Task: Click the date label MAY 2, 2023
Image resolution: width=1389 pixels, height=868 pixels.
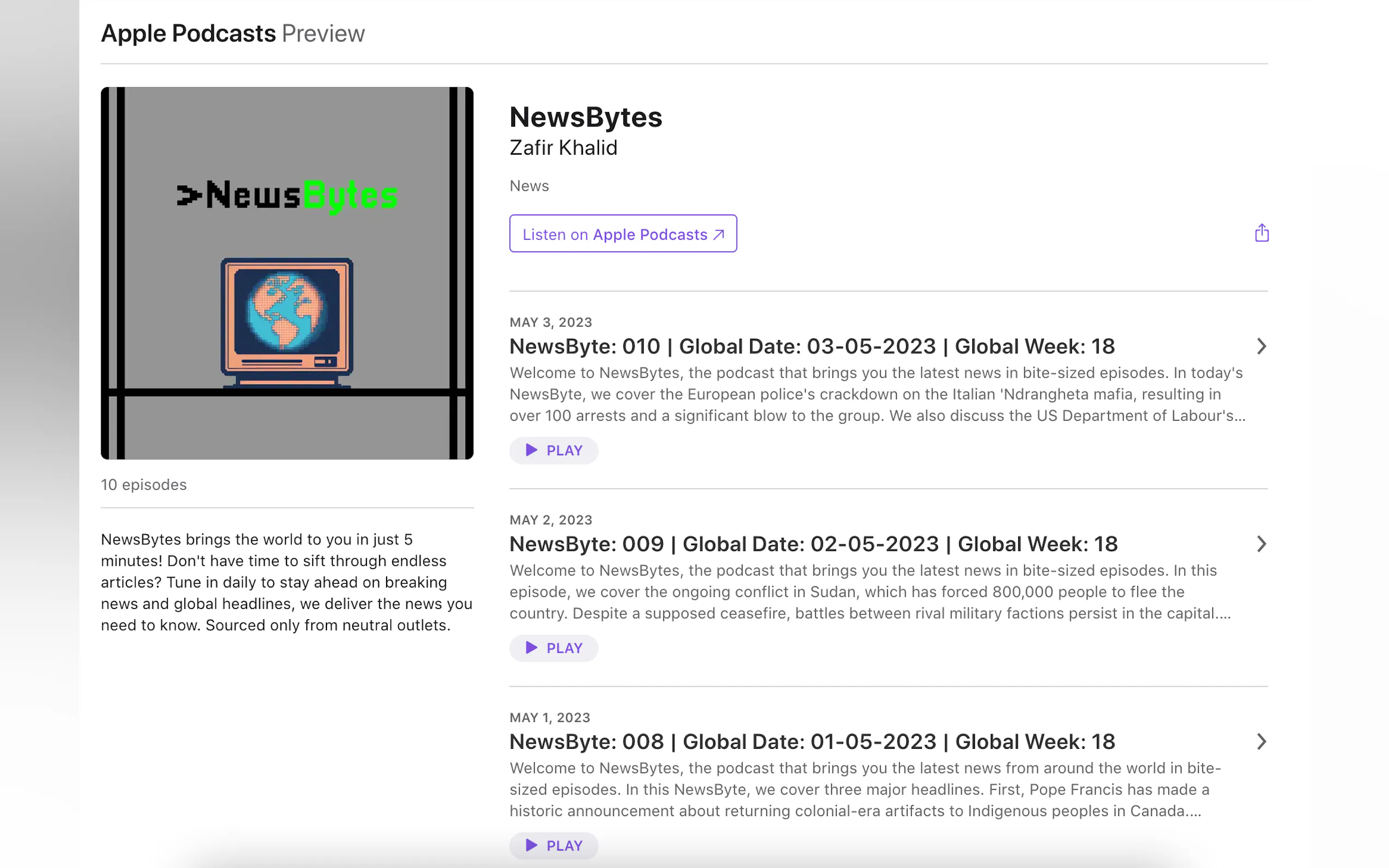Action: pyautogui.click(x=551, y=519)
